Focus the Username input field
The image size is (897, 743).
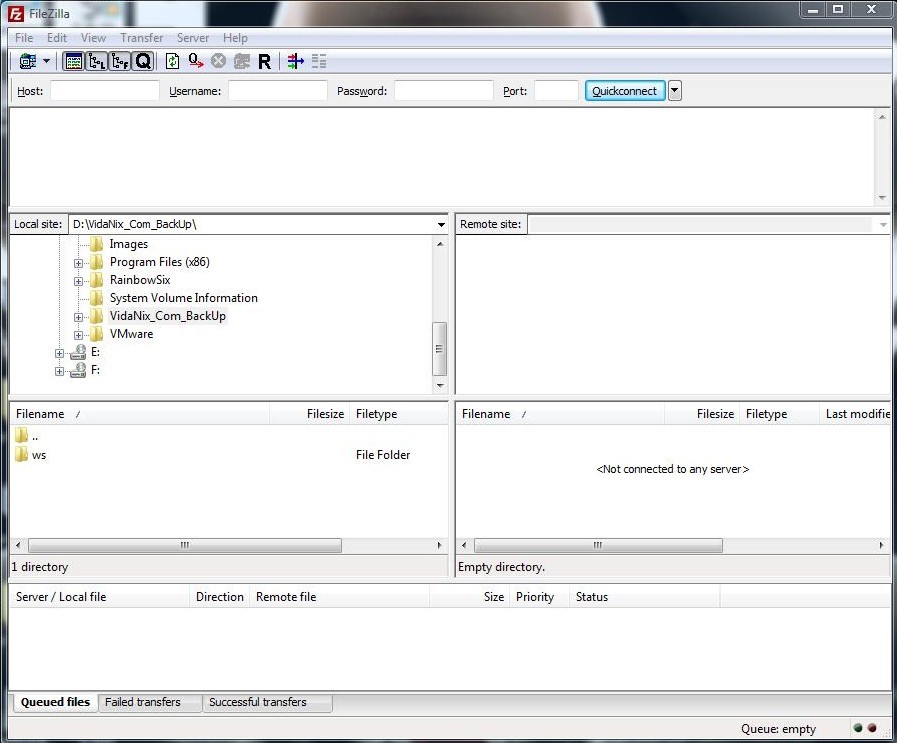coord(277,91)
